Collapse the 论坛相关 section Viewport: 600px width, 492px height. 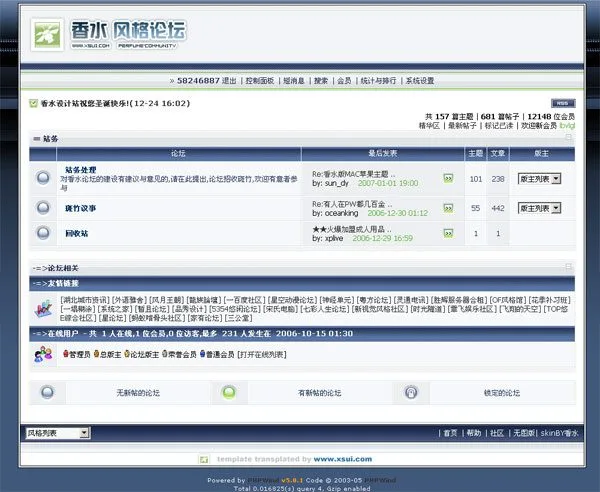tap(568, 267)
